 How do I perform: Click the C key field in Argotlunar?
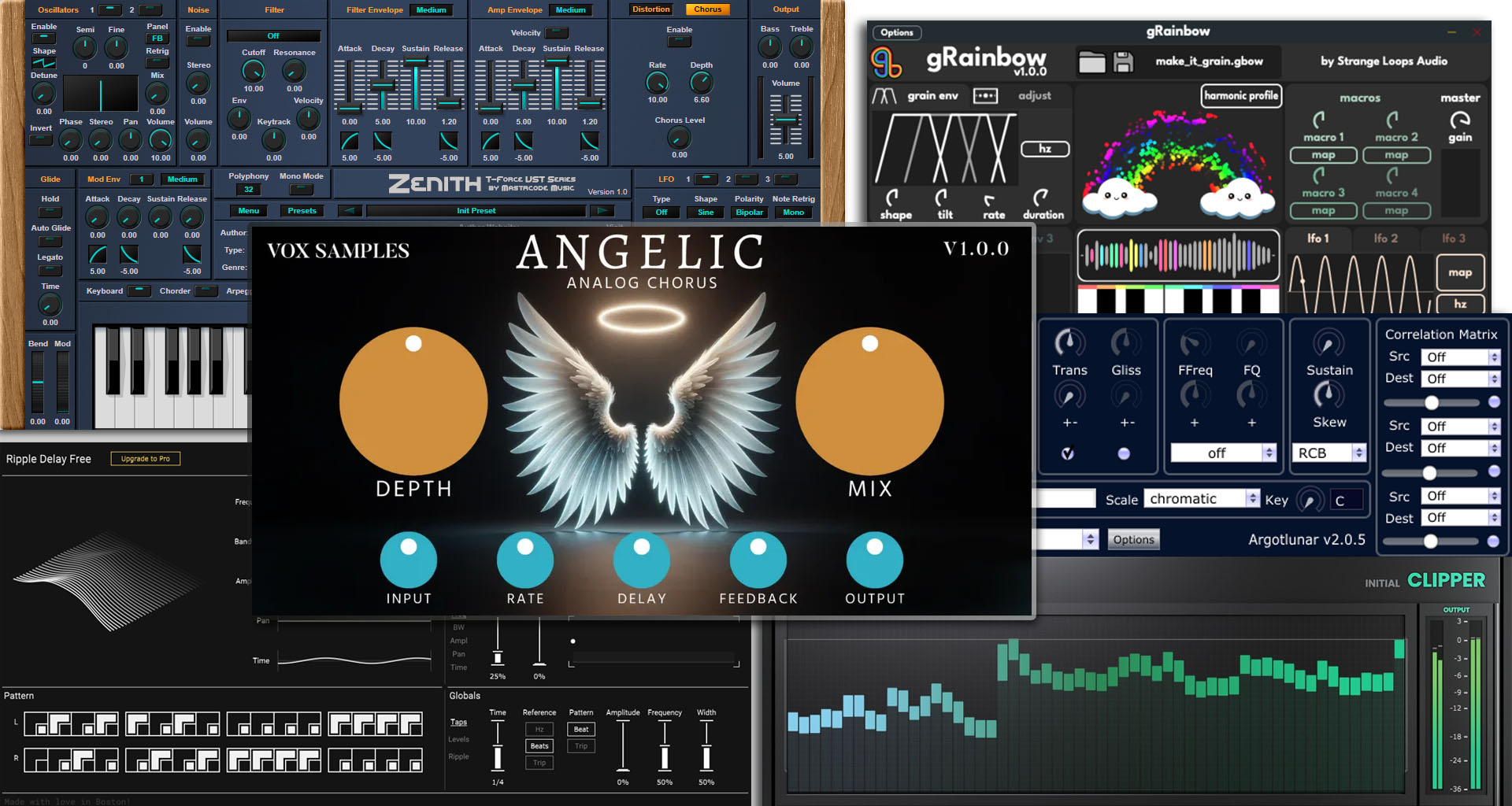pyautogui.click(x=1346, y=500)
